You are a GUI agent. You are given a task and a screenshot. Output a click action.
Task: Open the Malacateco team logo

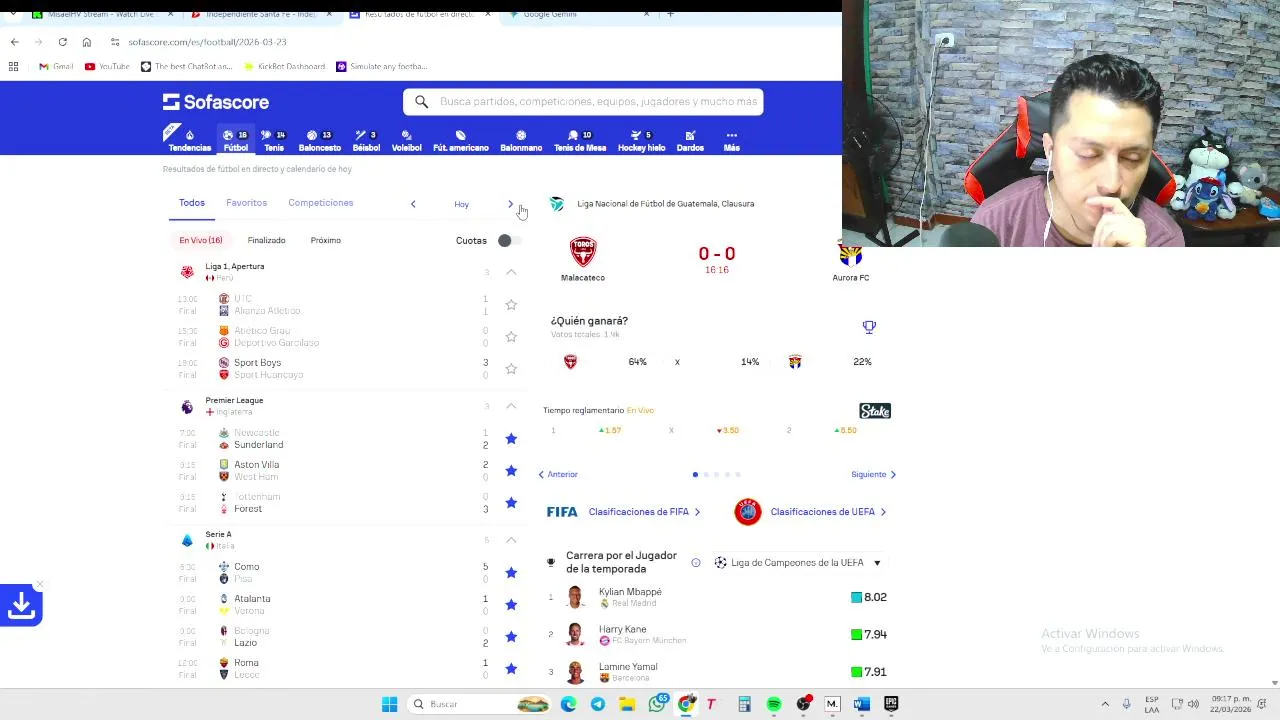583,251
